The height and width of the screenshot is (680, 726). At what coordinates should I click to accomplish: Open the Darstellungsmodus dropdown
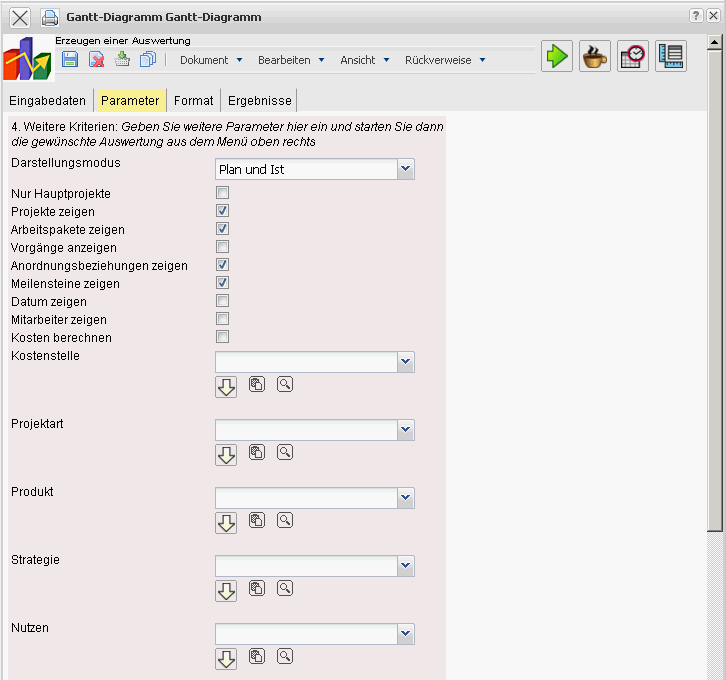point(315,169)
